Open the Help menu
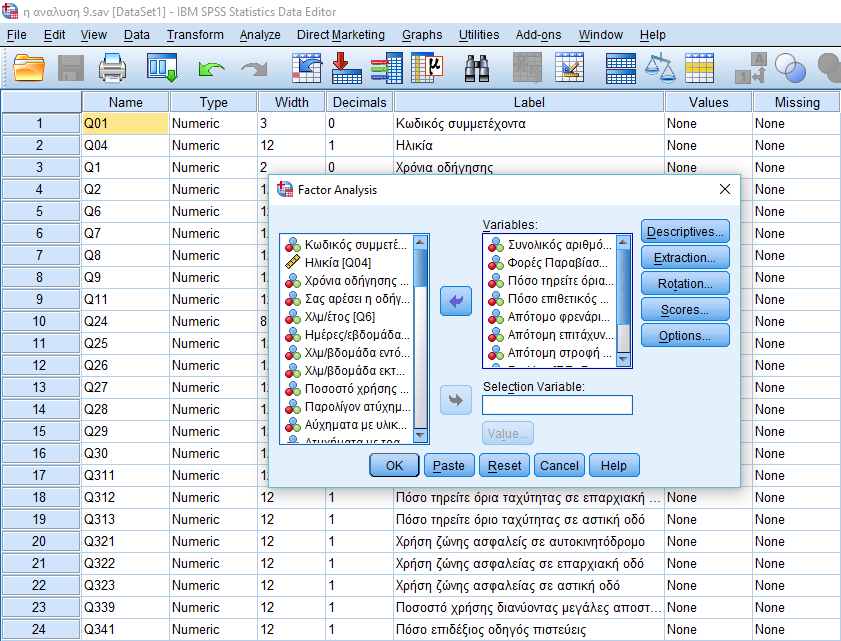 [x=653, y=35]
